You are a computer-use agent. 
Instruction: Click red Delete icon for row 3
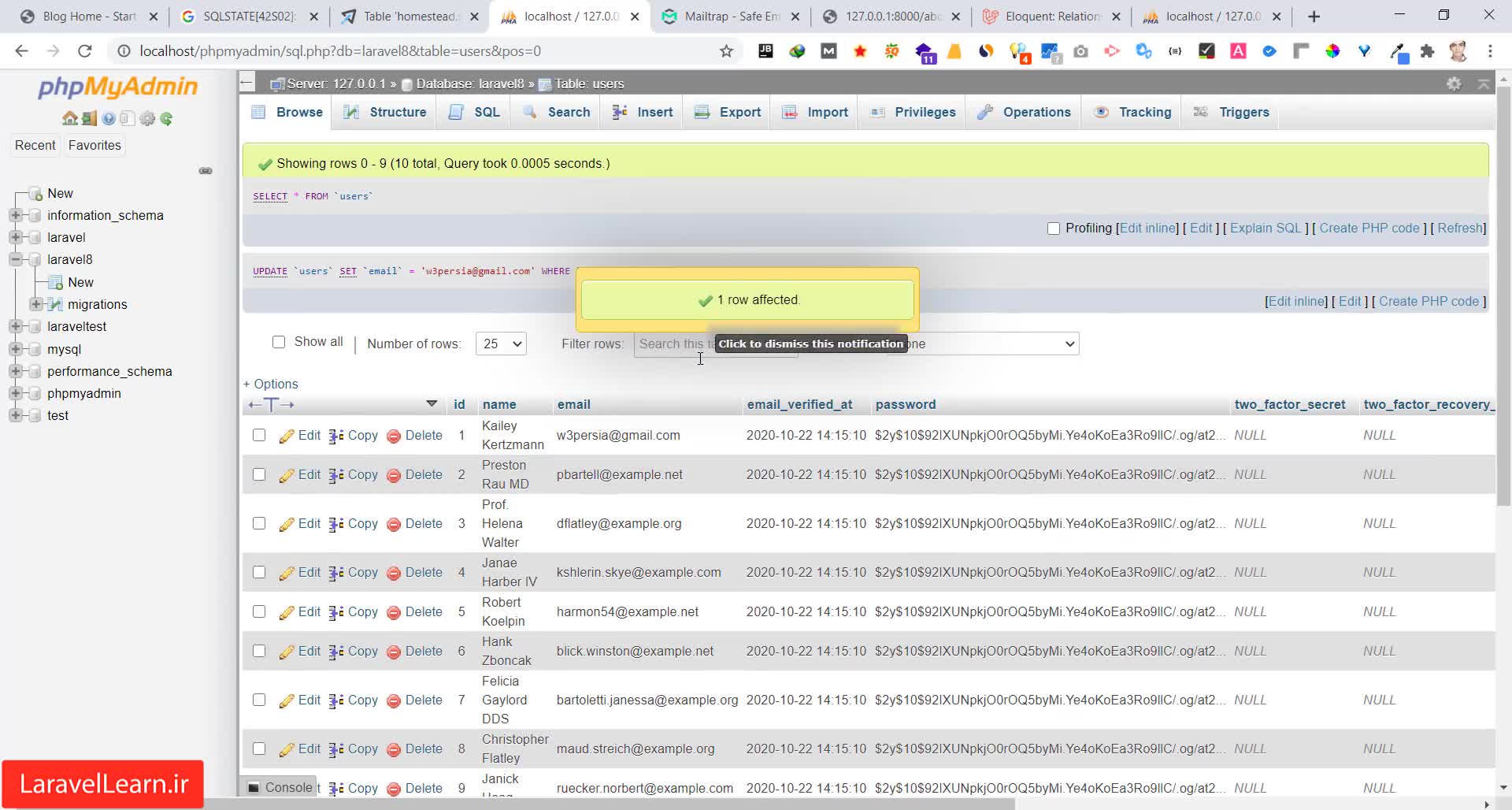tap(394, 524)
